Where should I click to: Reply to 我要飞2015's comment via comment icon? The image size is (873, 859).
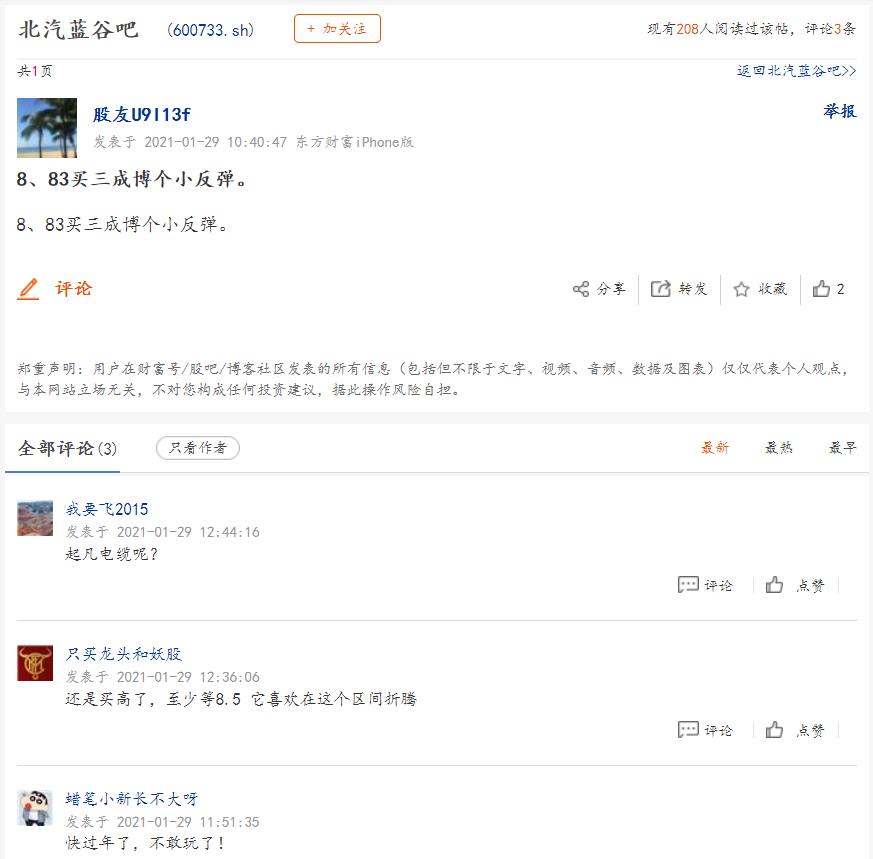tap(688, 585)
